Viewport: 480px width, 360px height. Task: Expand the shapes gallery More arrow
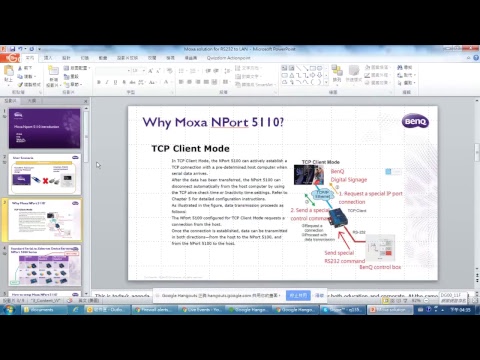point(326,82)
